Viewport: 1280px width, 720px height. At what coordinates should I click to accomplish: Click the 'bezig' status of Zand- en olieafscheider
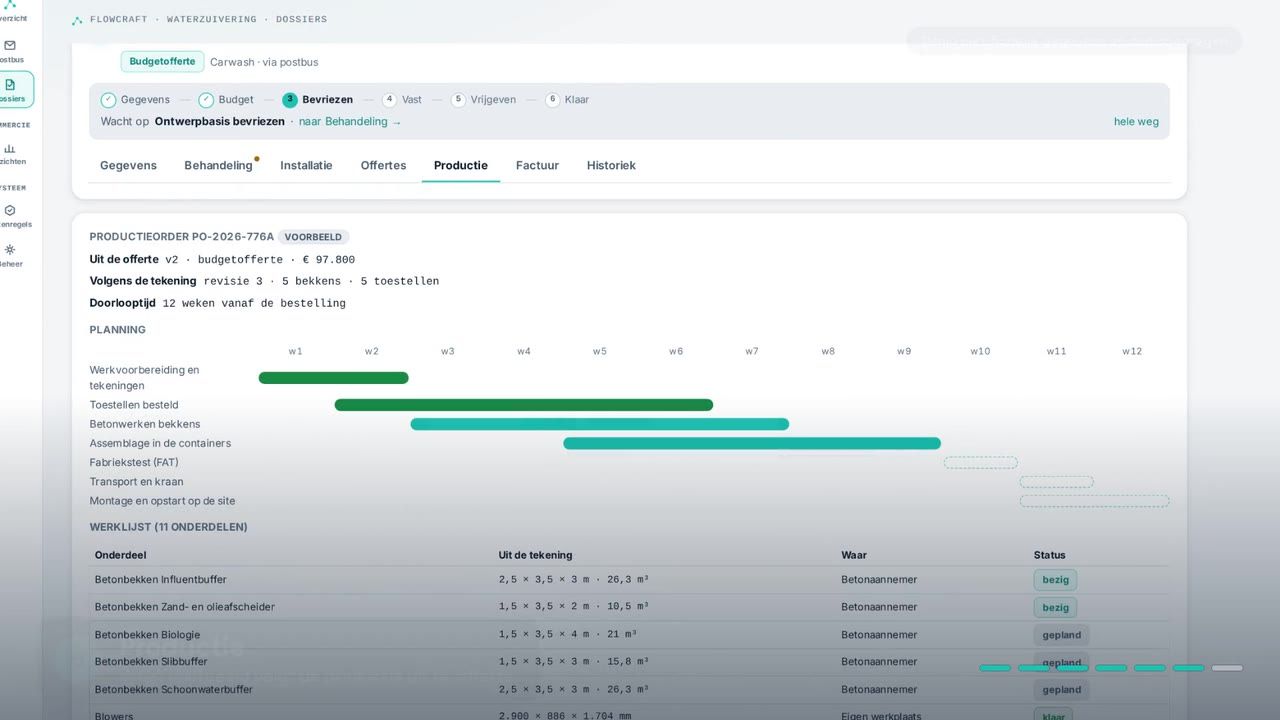pyautogui.click(x=1055, y=607)
